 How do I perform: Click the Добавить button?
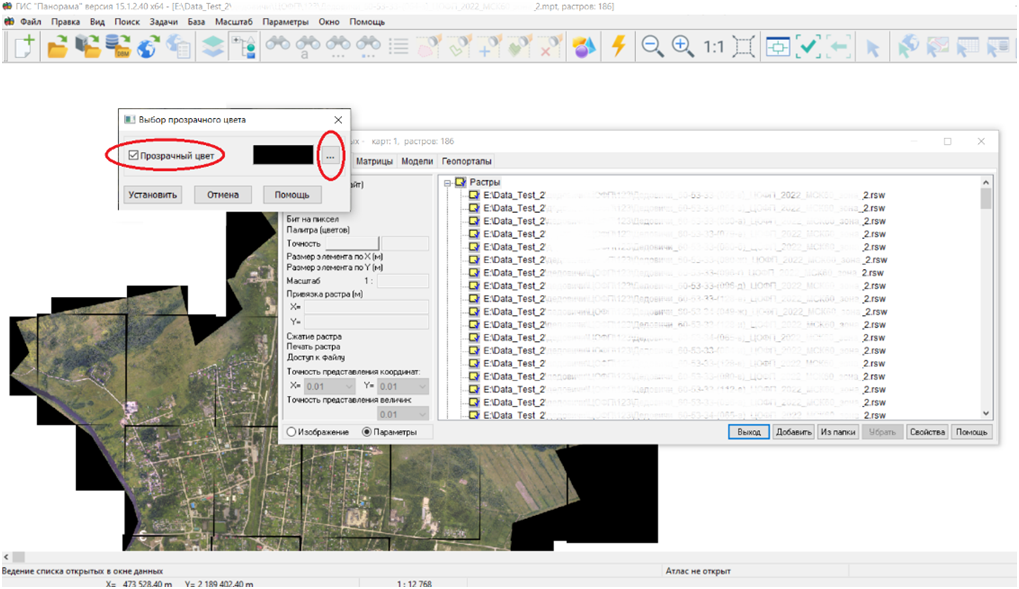(x=792, y=432)
